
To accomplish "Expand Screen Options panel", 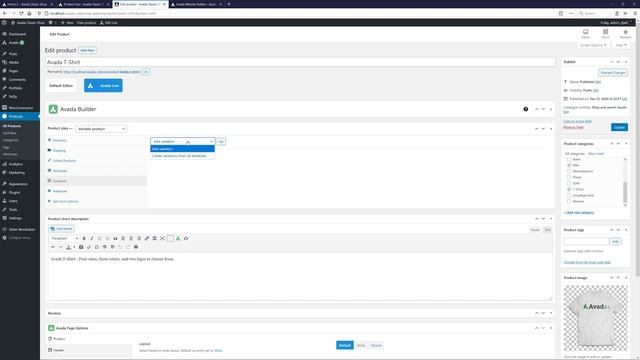I will tap(593, 45).
